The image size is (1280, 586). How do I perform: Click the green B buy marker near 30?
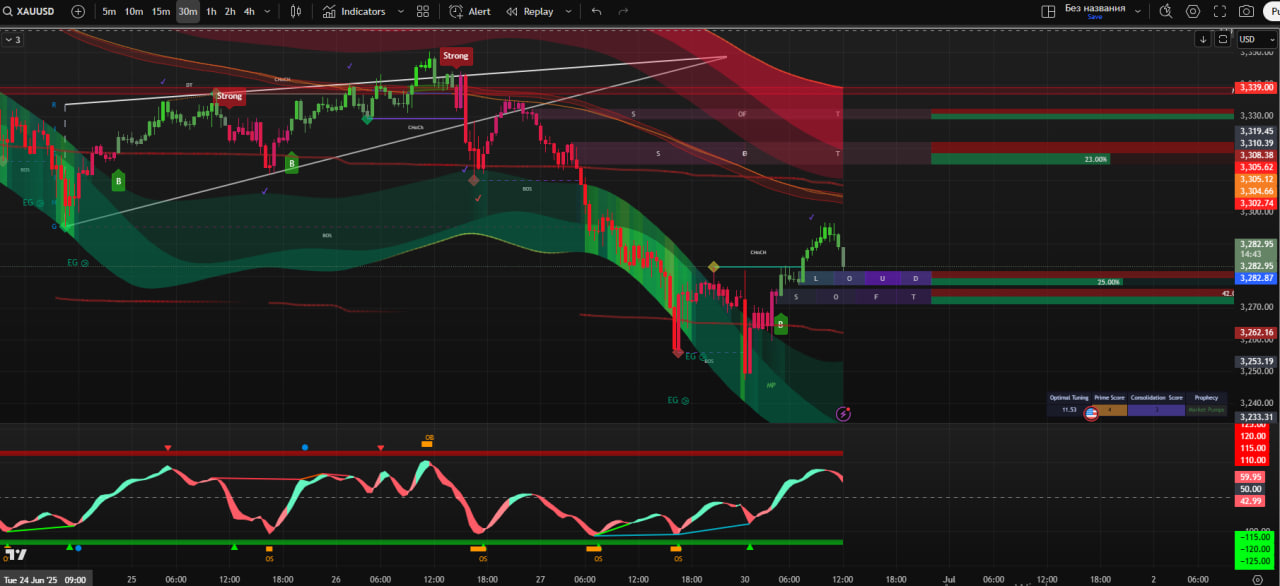pyautogui.click(x=781, y=324)
